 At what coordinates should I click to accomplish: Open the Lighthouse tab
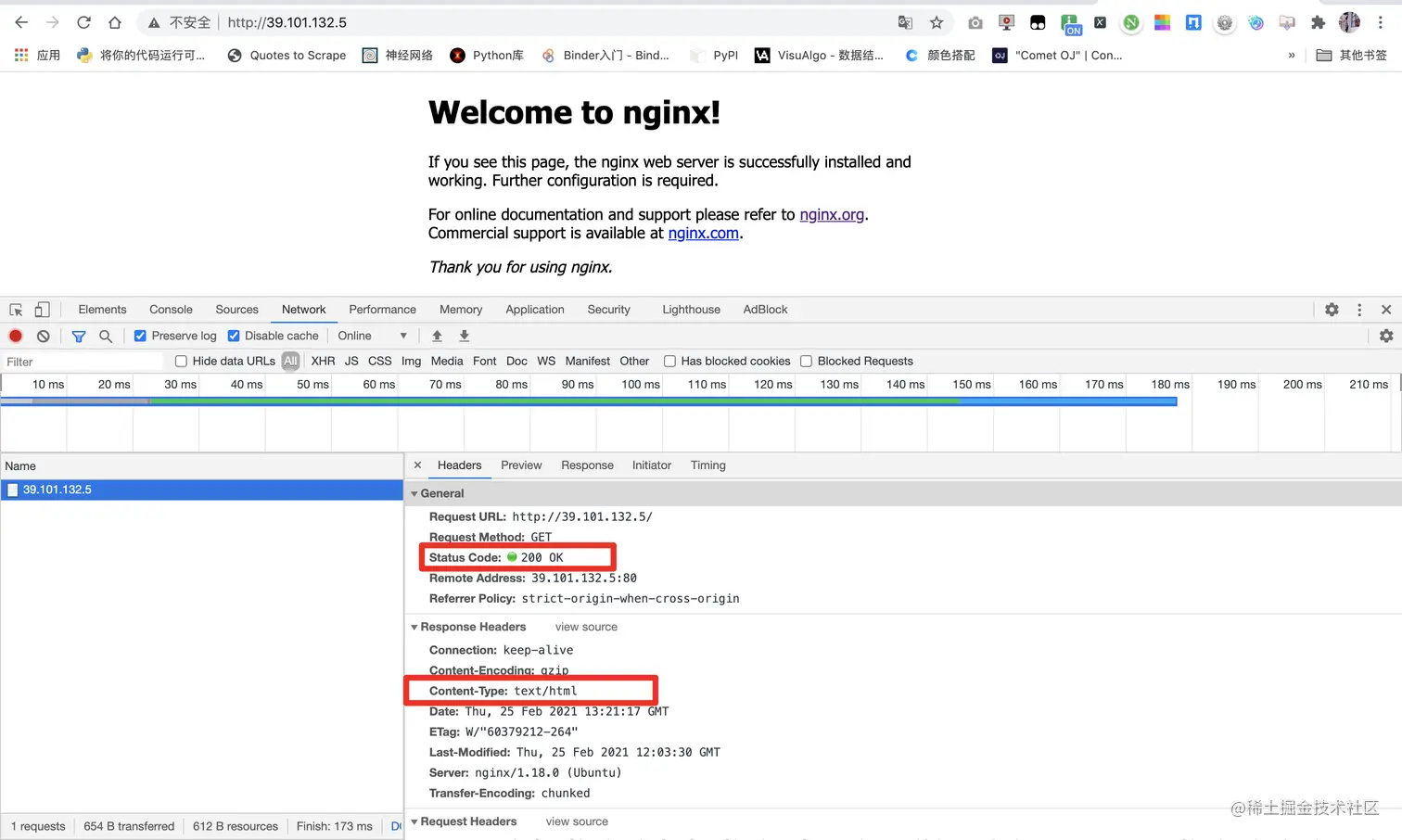[x=691, y=310]
